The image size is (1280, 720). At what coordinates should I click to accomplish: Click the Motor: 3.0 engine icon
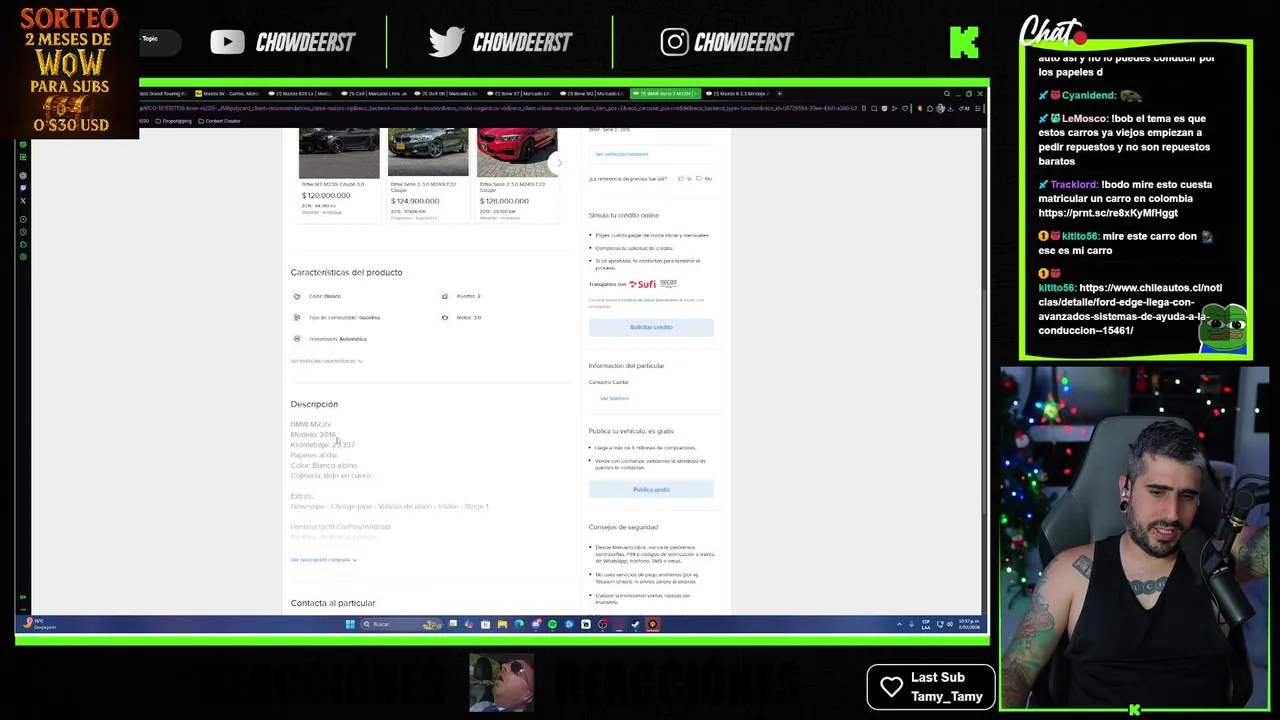pyautogui.click(x=444, y=317)
